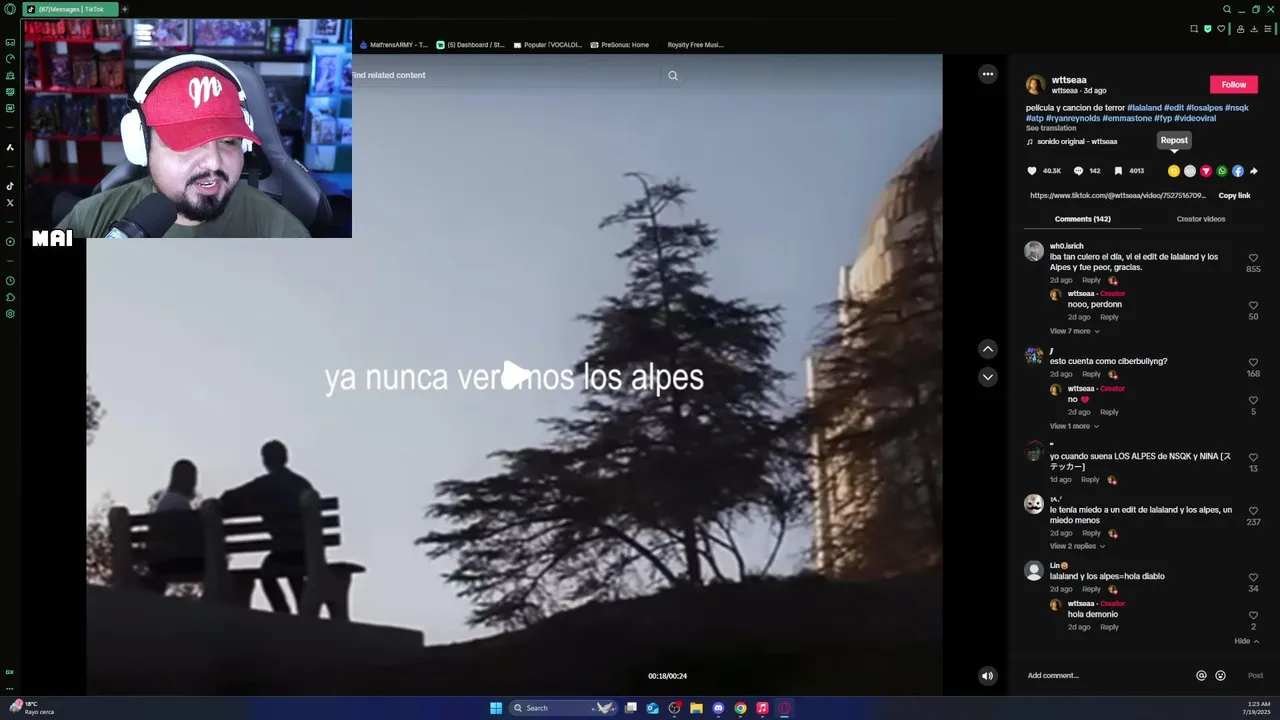This screenshot has height=720, width=1280.
Task: Open Settings gear icon in sidebar
Action: (x=10, y=314)
